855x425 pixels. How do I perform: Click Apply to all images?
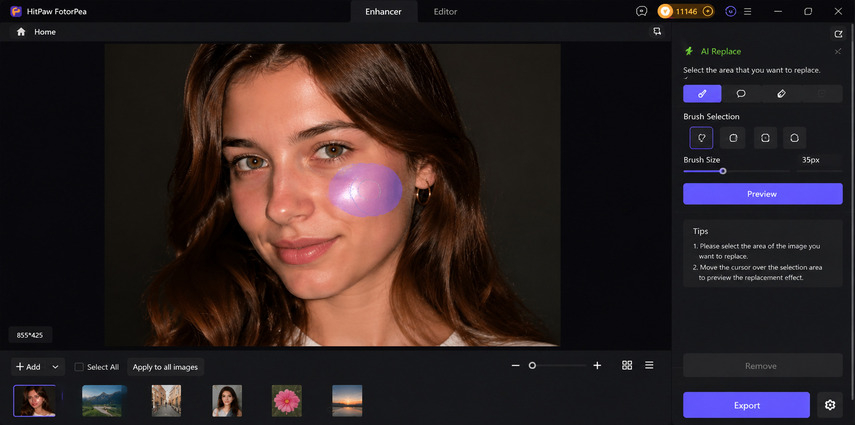[x=165, y=367]
